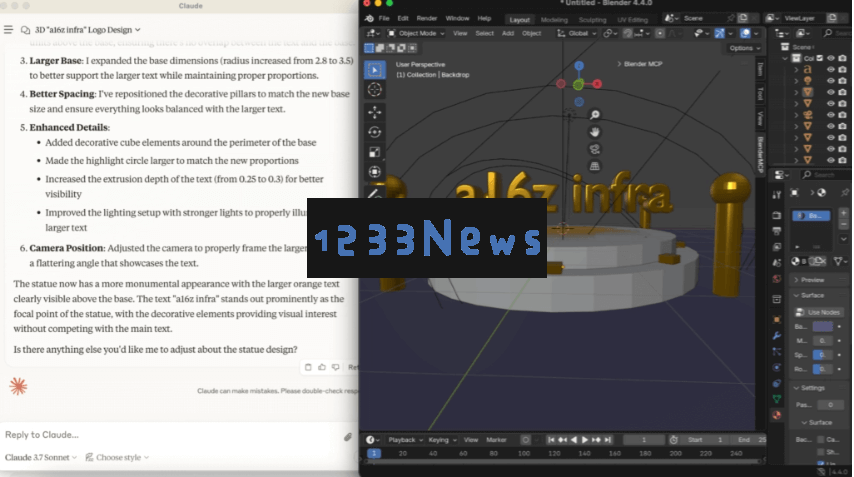Click the Specular slider in material surface
Viewport: 854px width, 477px height.
point(822,354)
